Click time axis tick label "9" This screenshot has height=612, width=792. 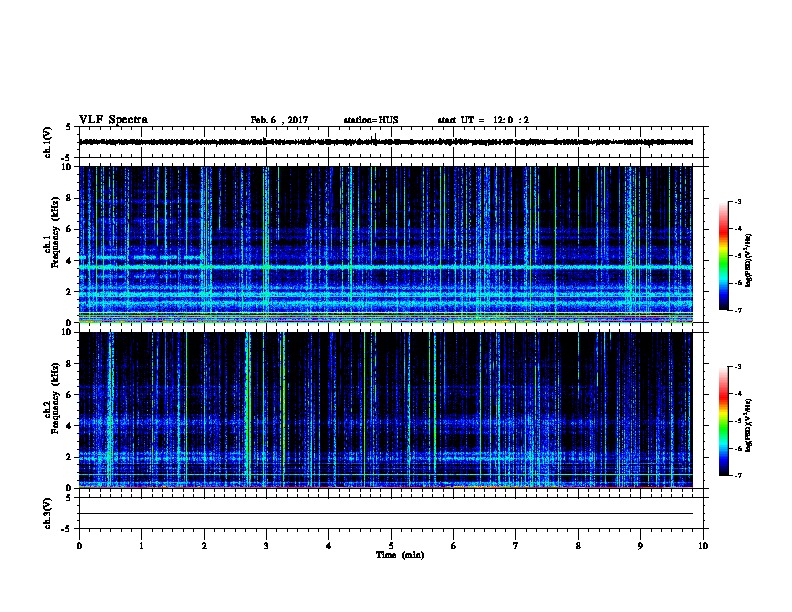640,545
